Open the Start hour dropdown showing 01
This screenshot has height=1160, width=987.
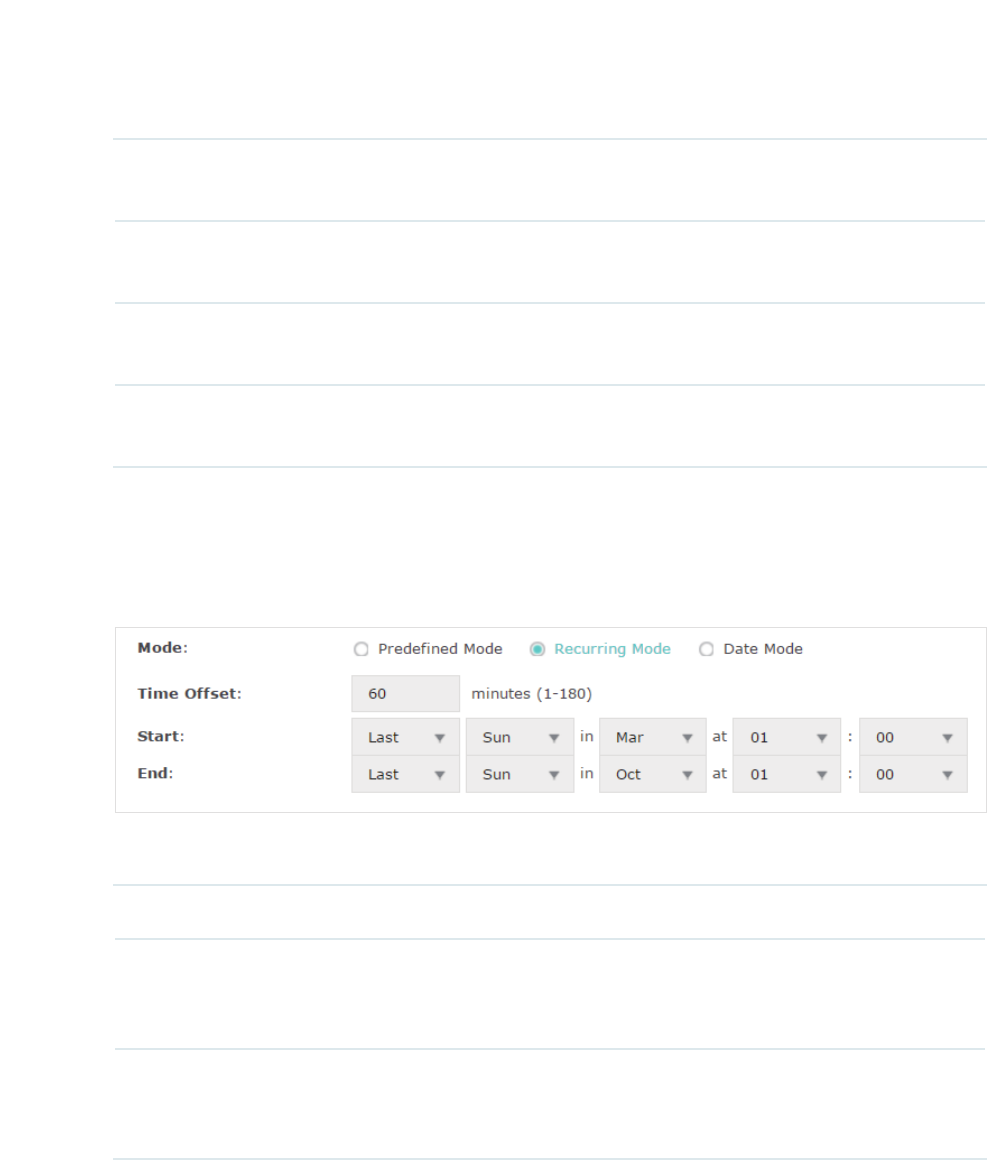[786, 737]
